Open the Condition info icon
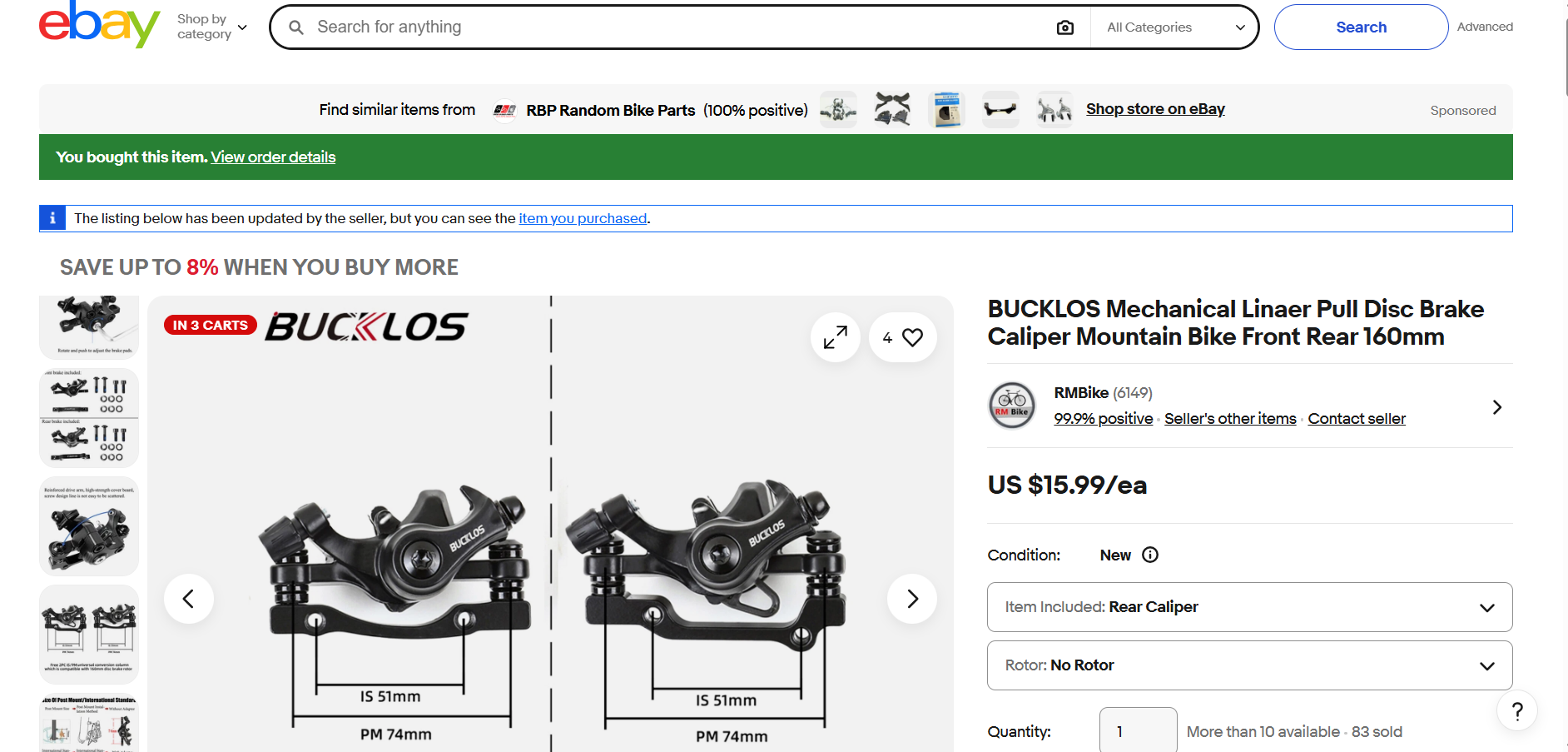This screenshot has height=752, width=1568. point(1150,555)
